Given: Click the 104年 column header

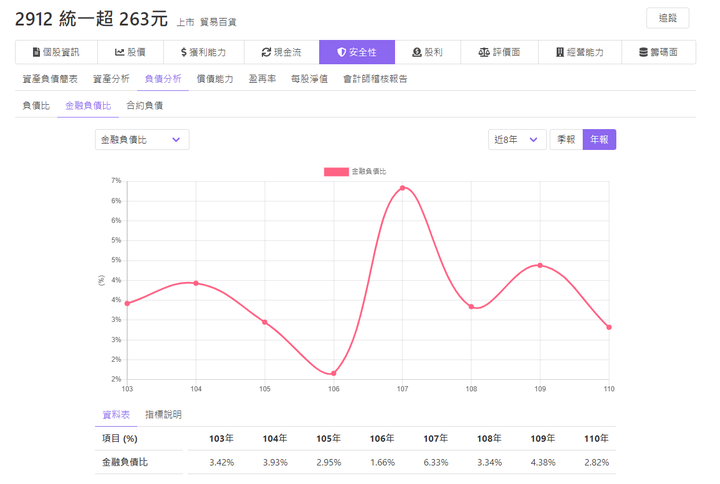Looking at the screenshot, I should 275,439.
